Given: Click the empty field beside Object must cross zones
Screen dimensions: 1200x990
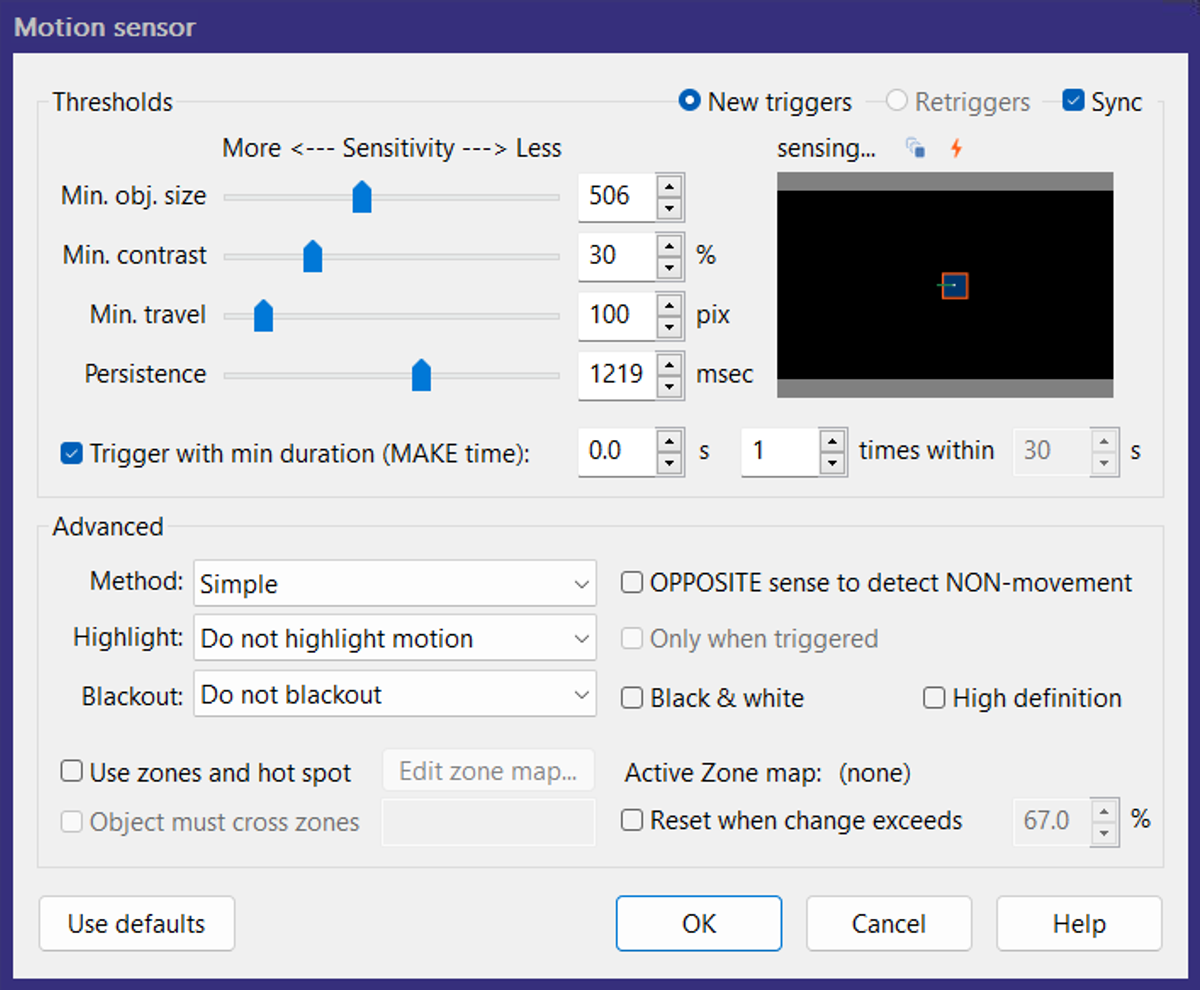Looking at the screenshot, I should [x=488, y=822].
